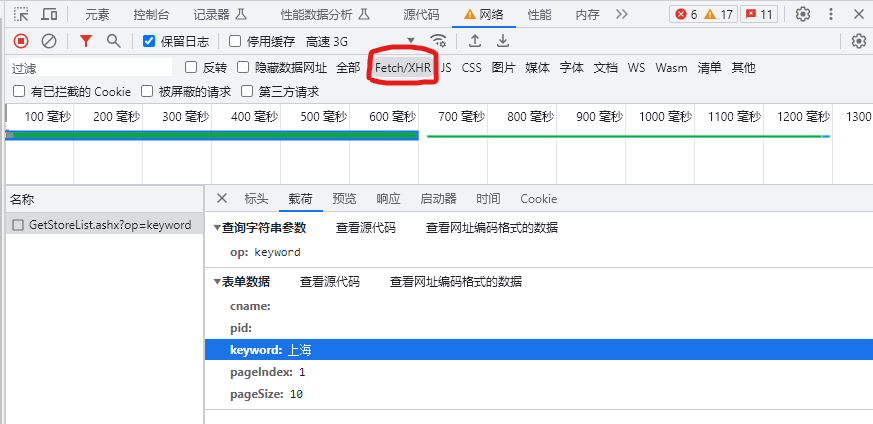Close the request details pane
This screenshot has width=873, height=424.
point(222,198)
